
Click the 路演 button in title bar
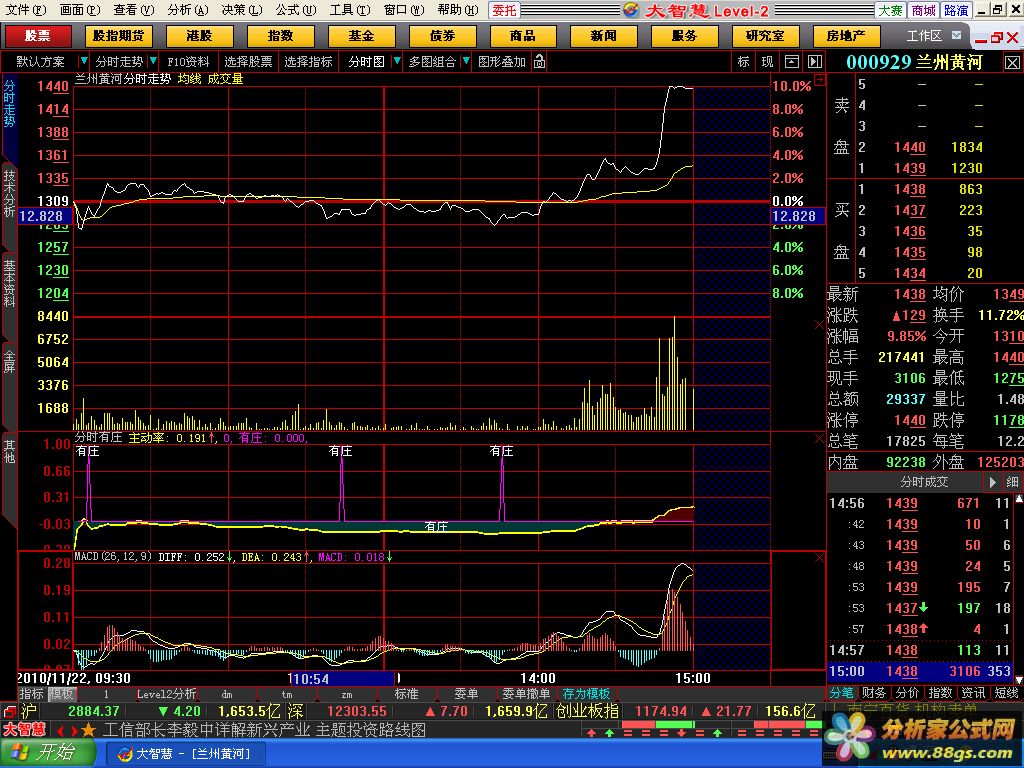[957, 10]
